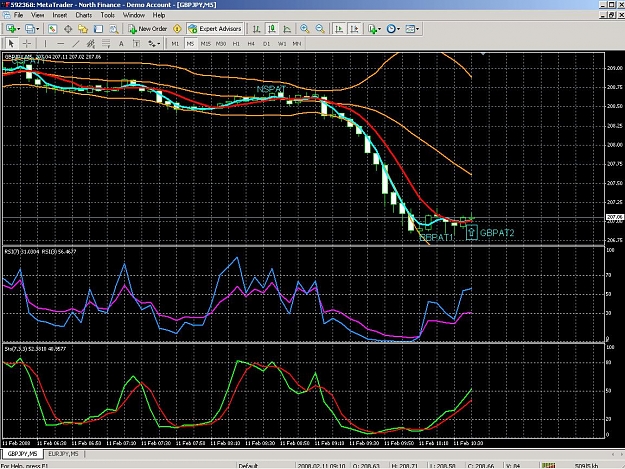The height and width of the screenshot is (469, 625).
Task: Switch chart to candlesticks style
Action: 272,29
